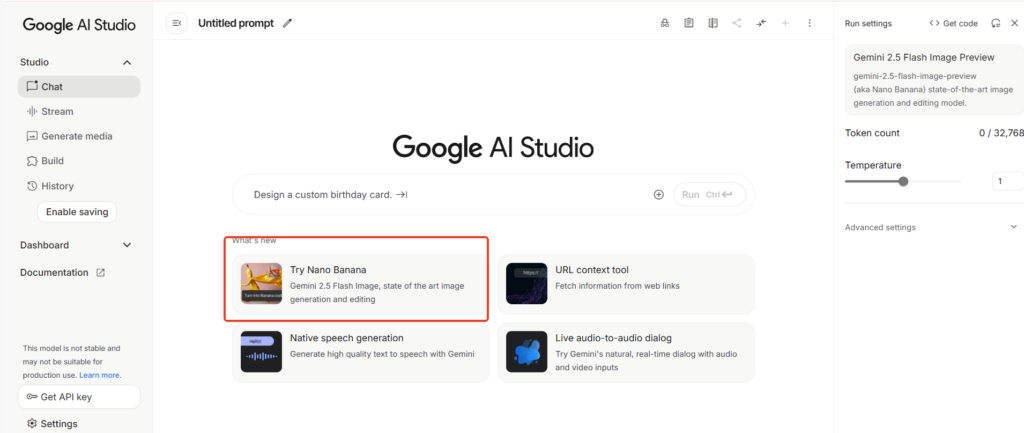
Task: Click the History clock icon in sidebar
Action: click(x=32, y=186)
